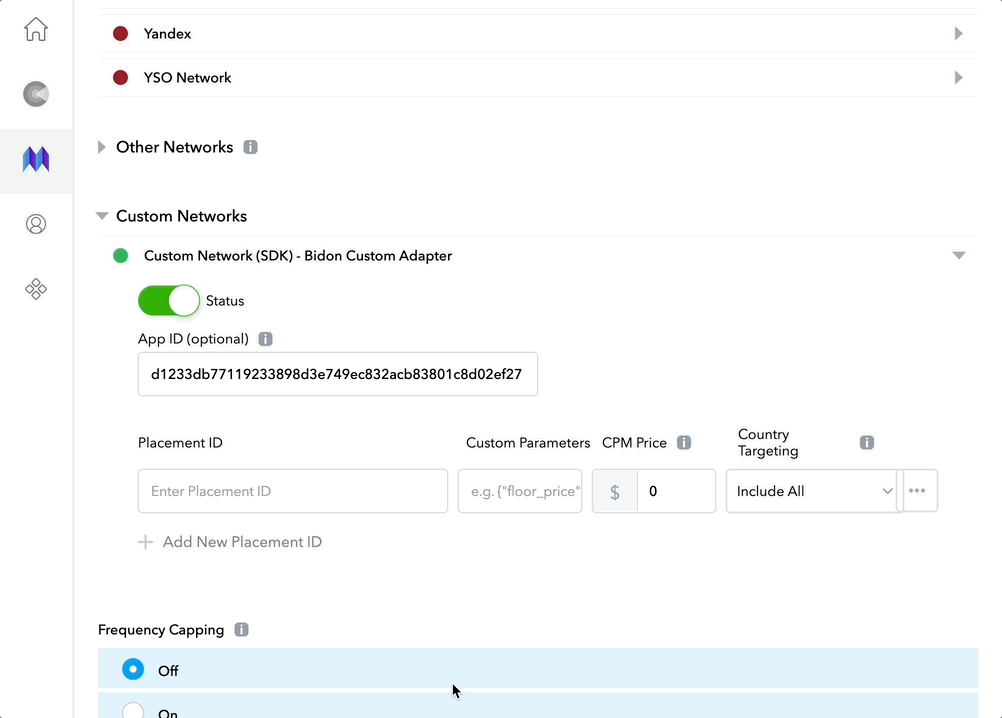Viewport: 1002px width, 718px height.
Task: Click Custom Network (SDK) - Bidon Custom Adapter title
Action: click(298, 256)
